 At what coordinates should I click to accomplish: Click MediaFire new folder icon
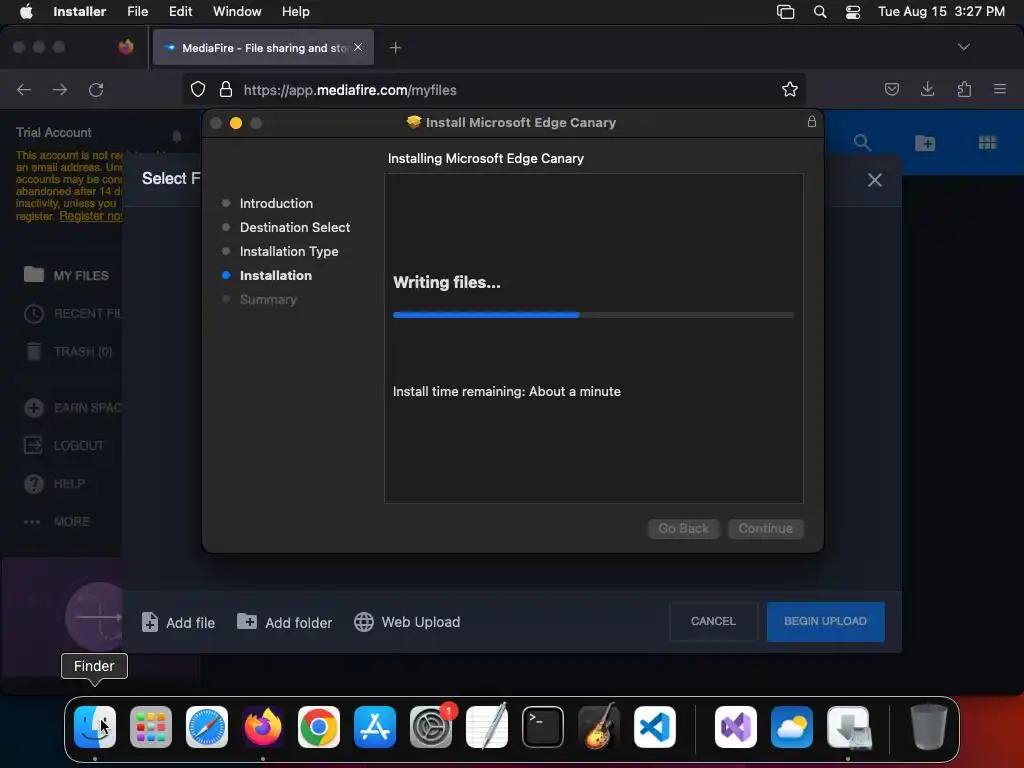[x=925, y=142]
